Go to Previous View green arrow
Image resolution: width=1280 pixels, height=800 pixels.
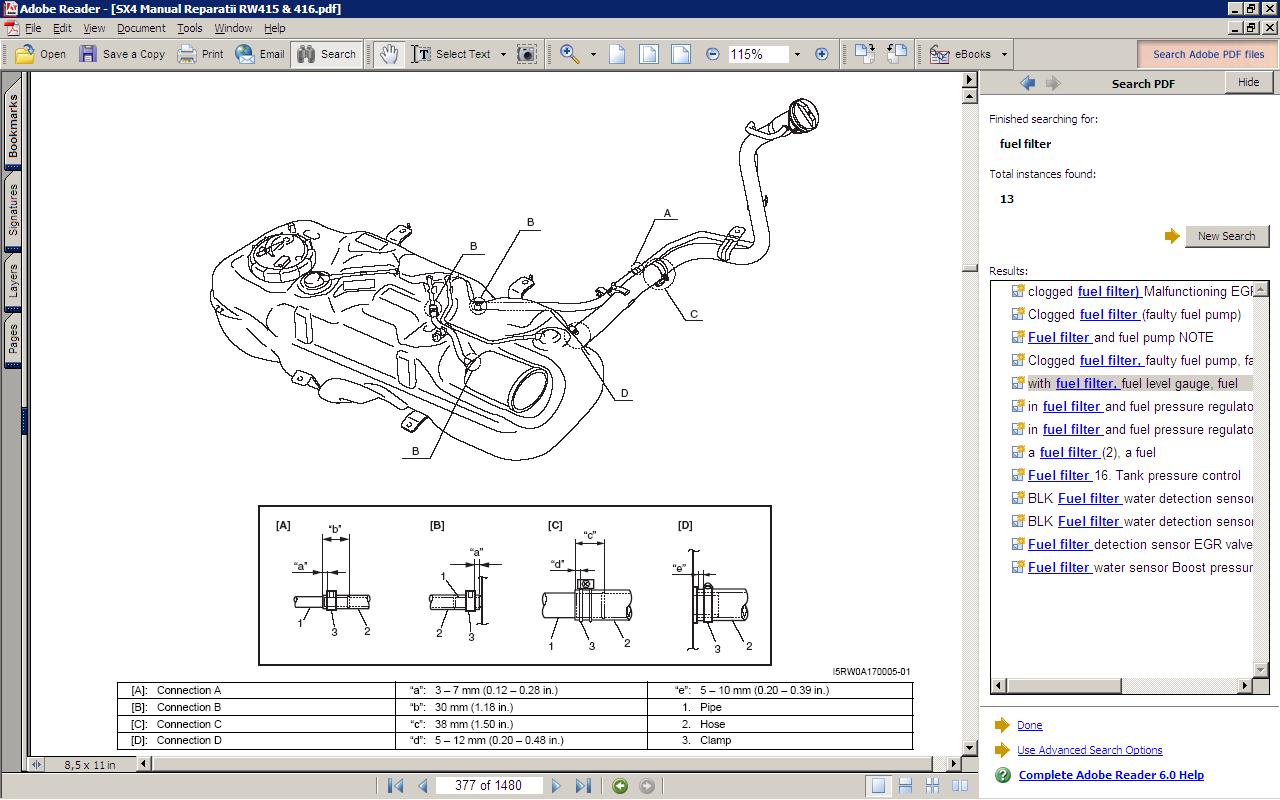click(620, 786)
